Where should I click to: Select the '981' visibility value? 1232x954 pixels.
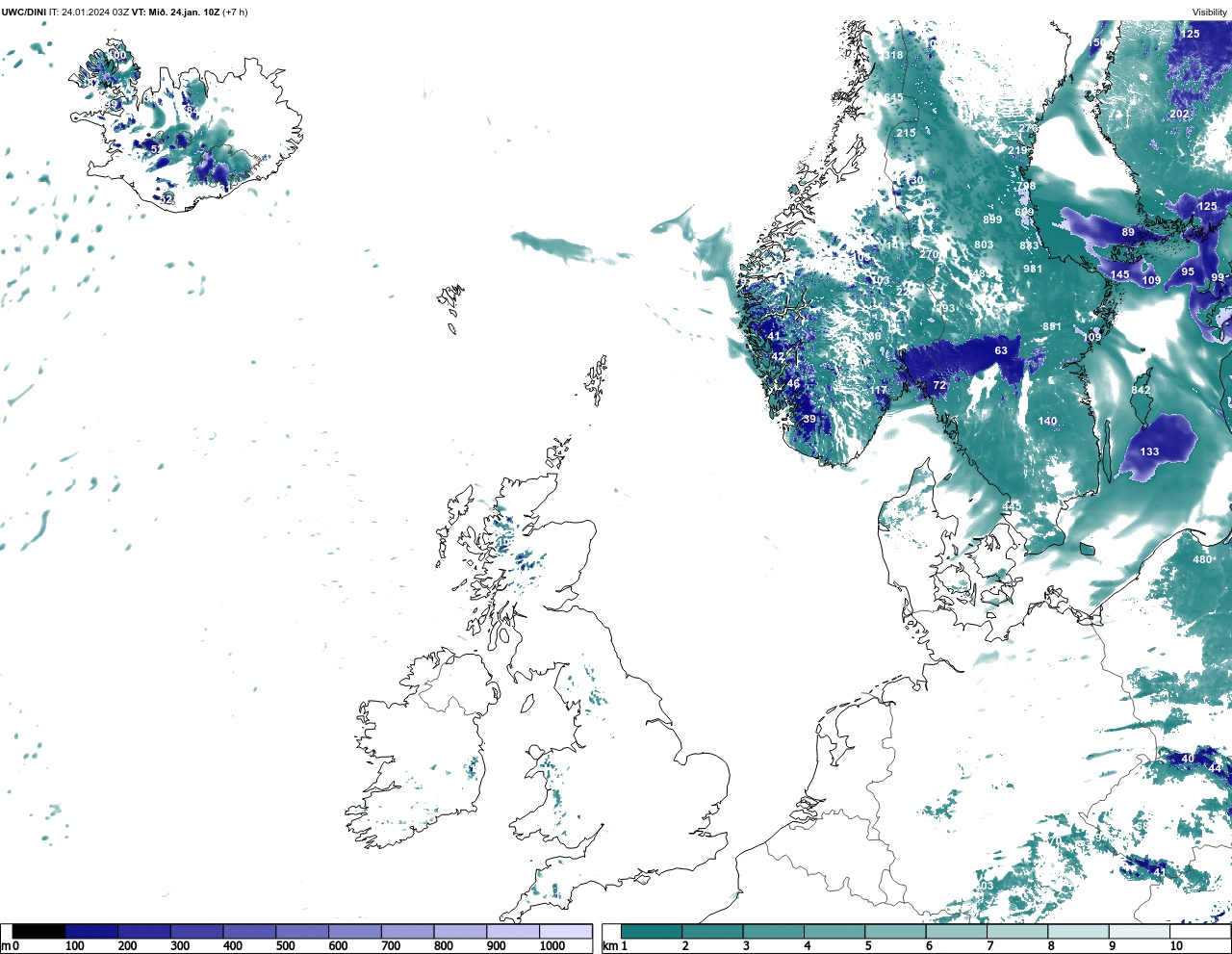[x=1033, y=269]
